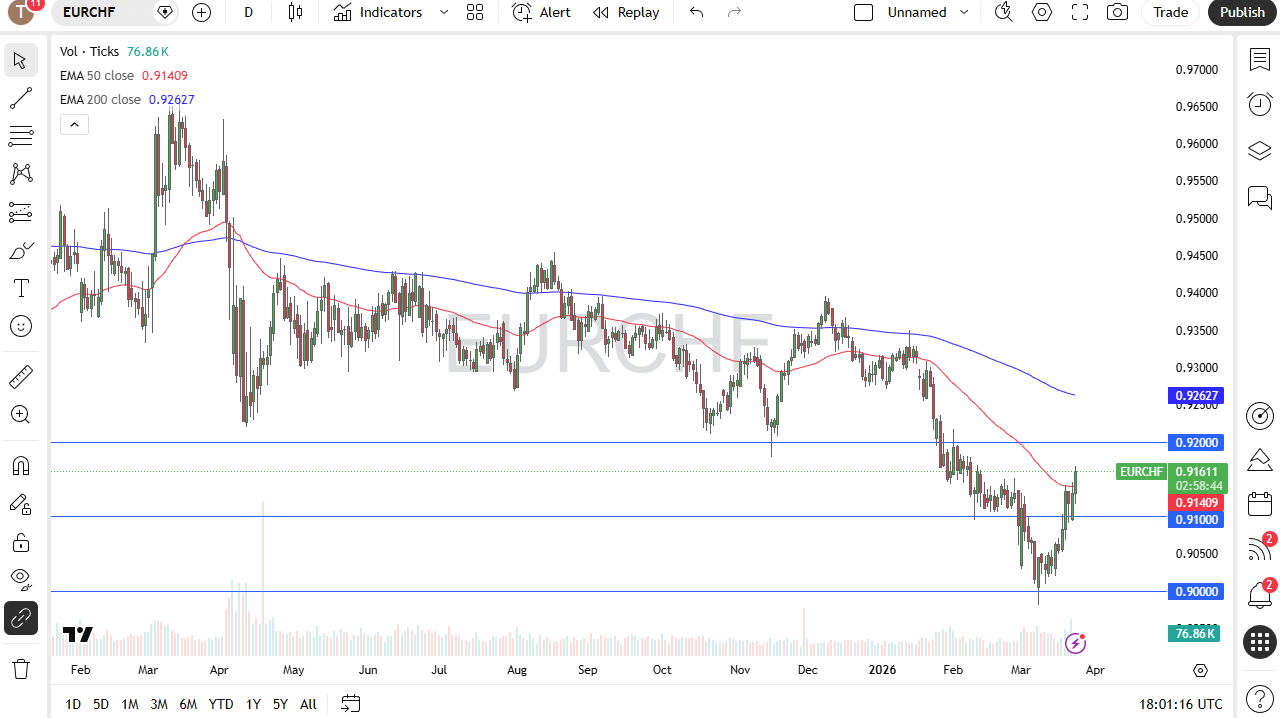1280x718 pixels.
Task: Select the 1Y time range
Action: coord(253,704)
